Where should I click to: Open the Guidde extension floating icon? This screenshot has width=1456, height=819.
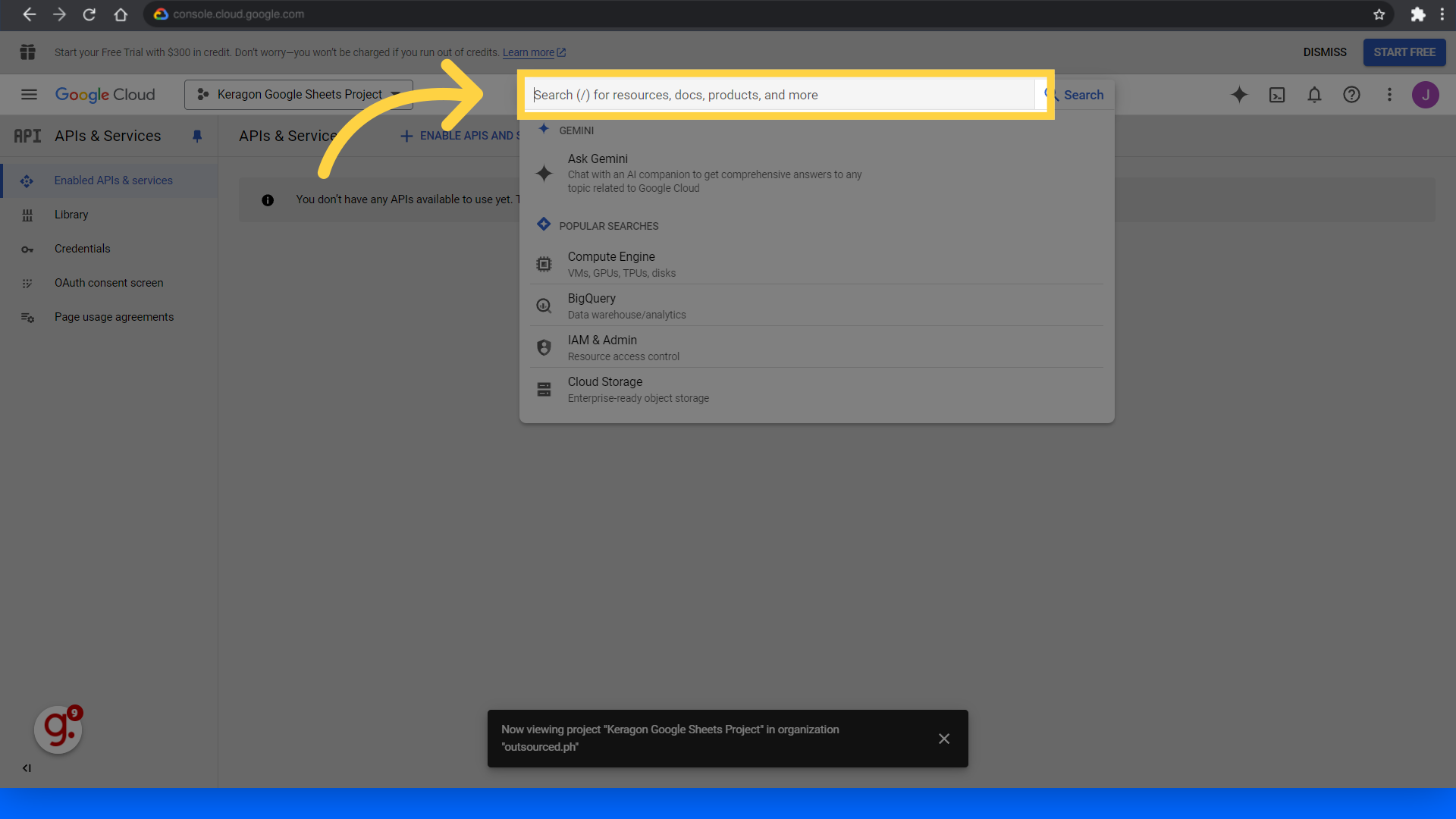tap(58, 730)
